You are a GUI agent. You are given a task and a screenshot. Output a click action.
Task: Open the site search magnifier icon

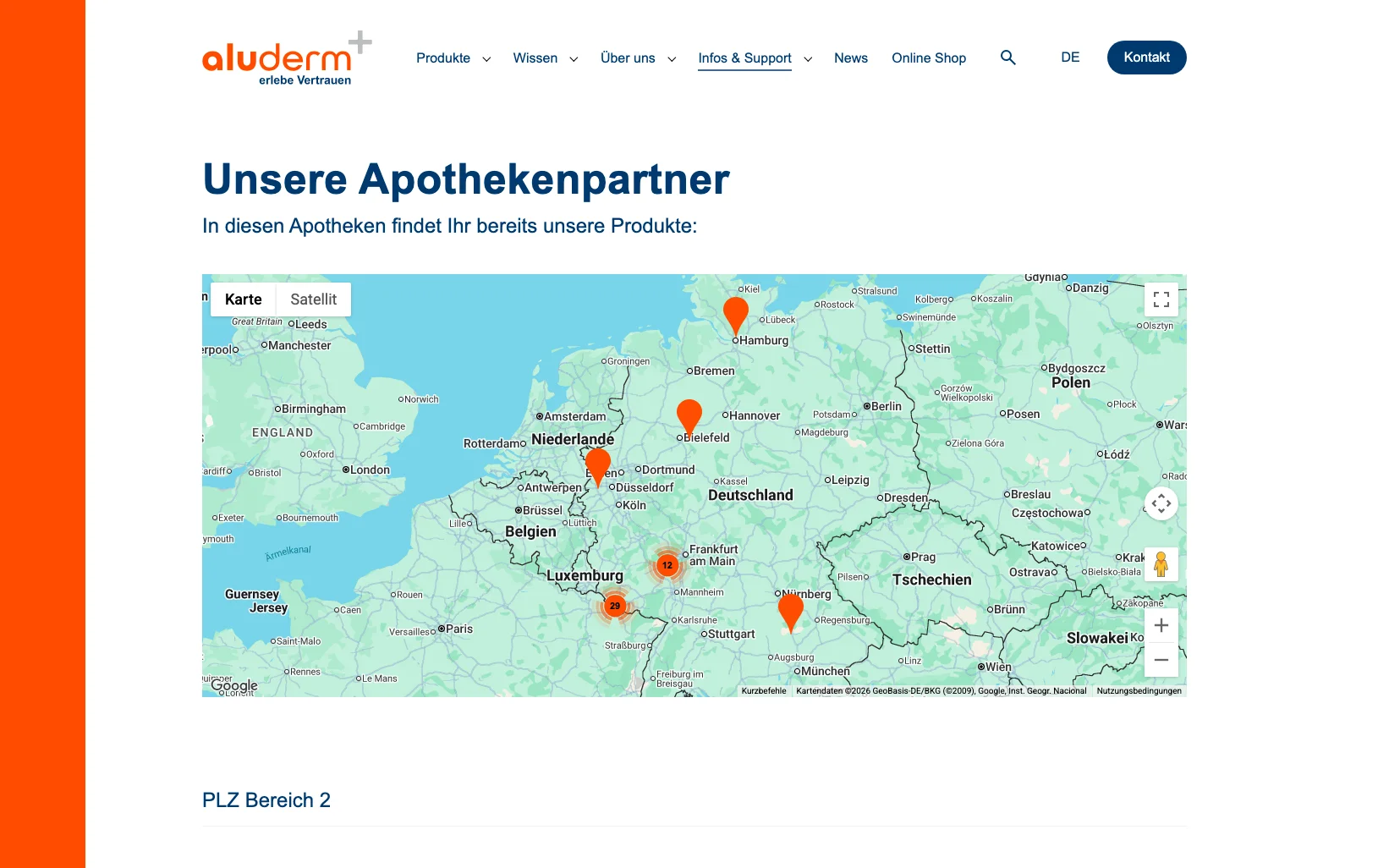tap(1007, 58)
